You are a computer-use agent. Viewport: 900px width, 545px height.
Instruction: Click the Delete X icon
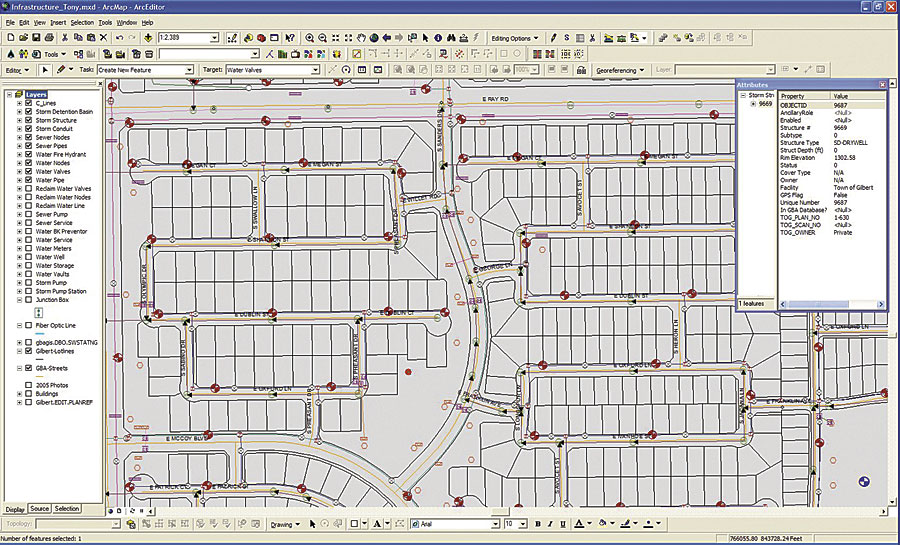point(103,38)
